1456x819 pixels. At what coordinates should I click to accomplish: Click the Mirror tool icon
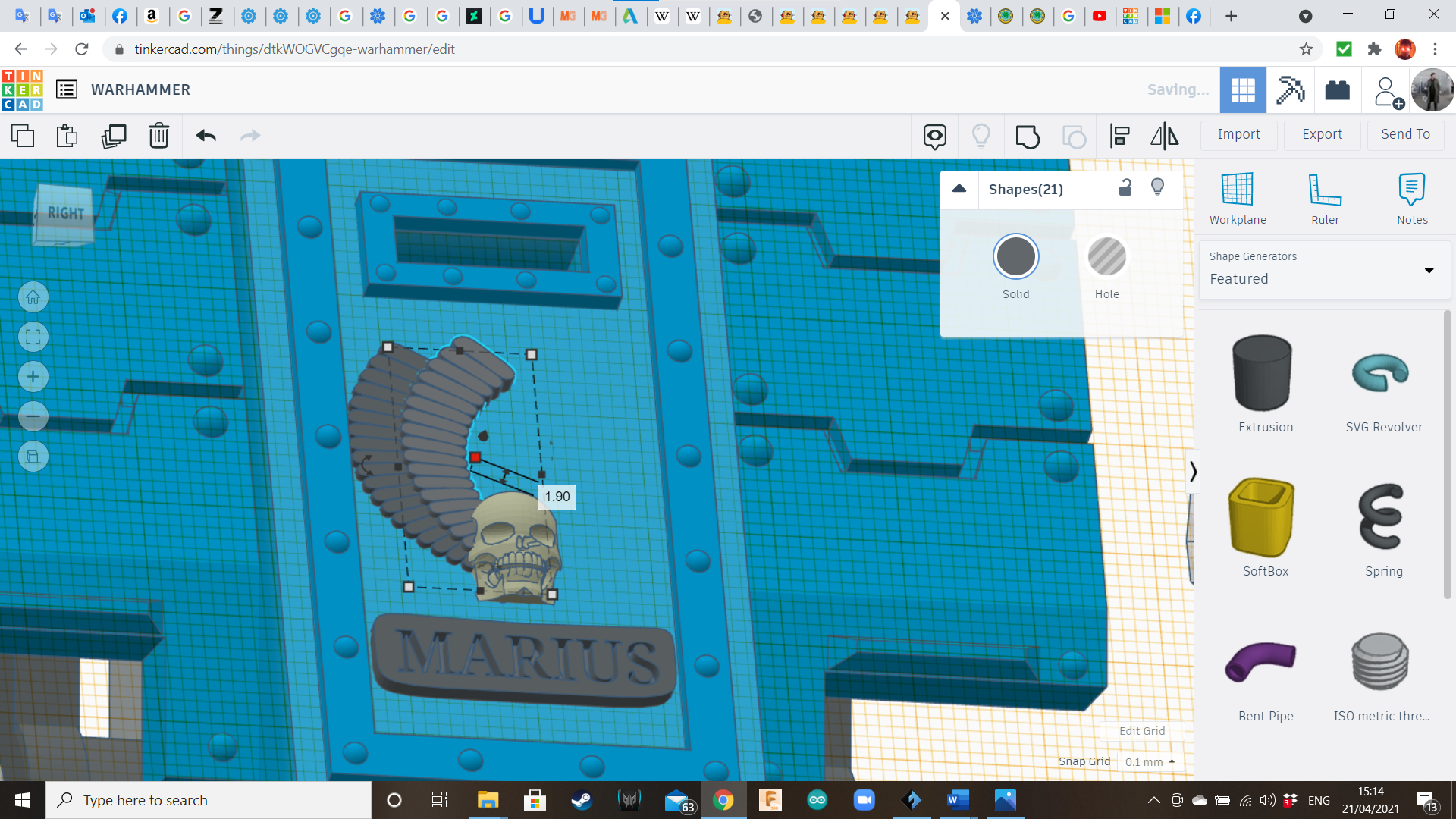[x=1164, y=136]
